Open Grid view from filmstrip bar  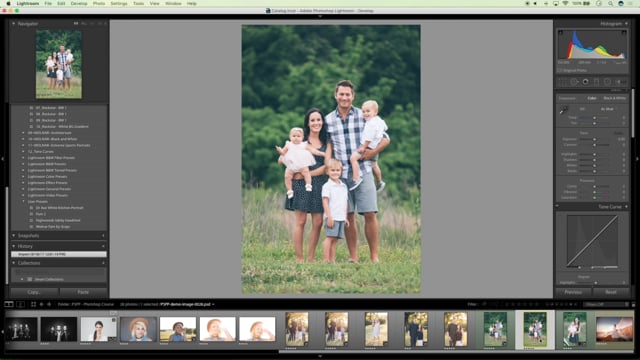point(33,304)
